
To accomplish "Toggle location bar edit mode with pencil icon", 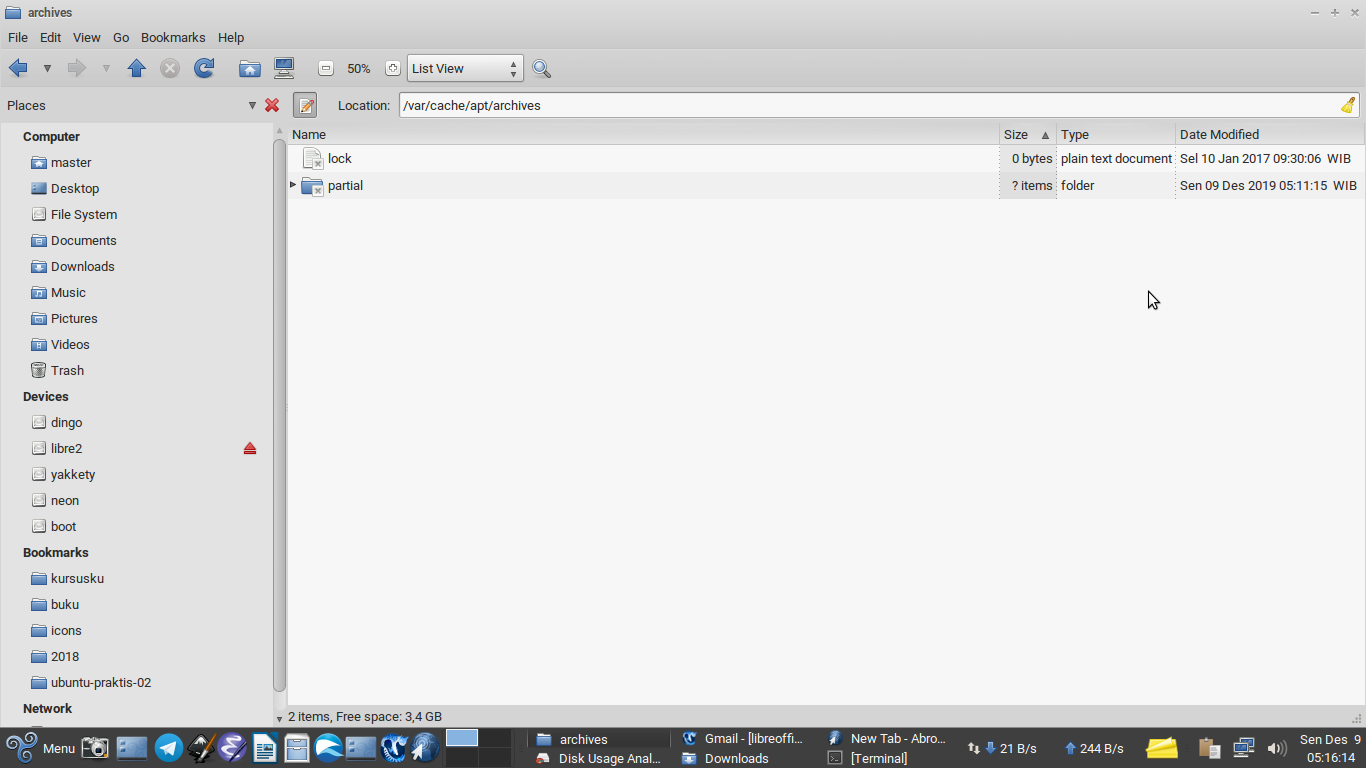I will [x=305, y=105].
